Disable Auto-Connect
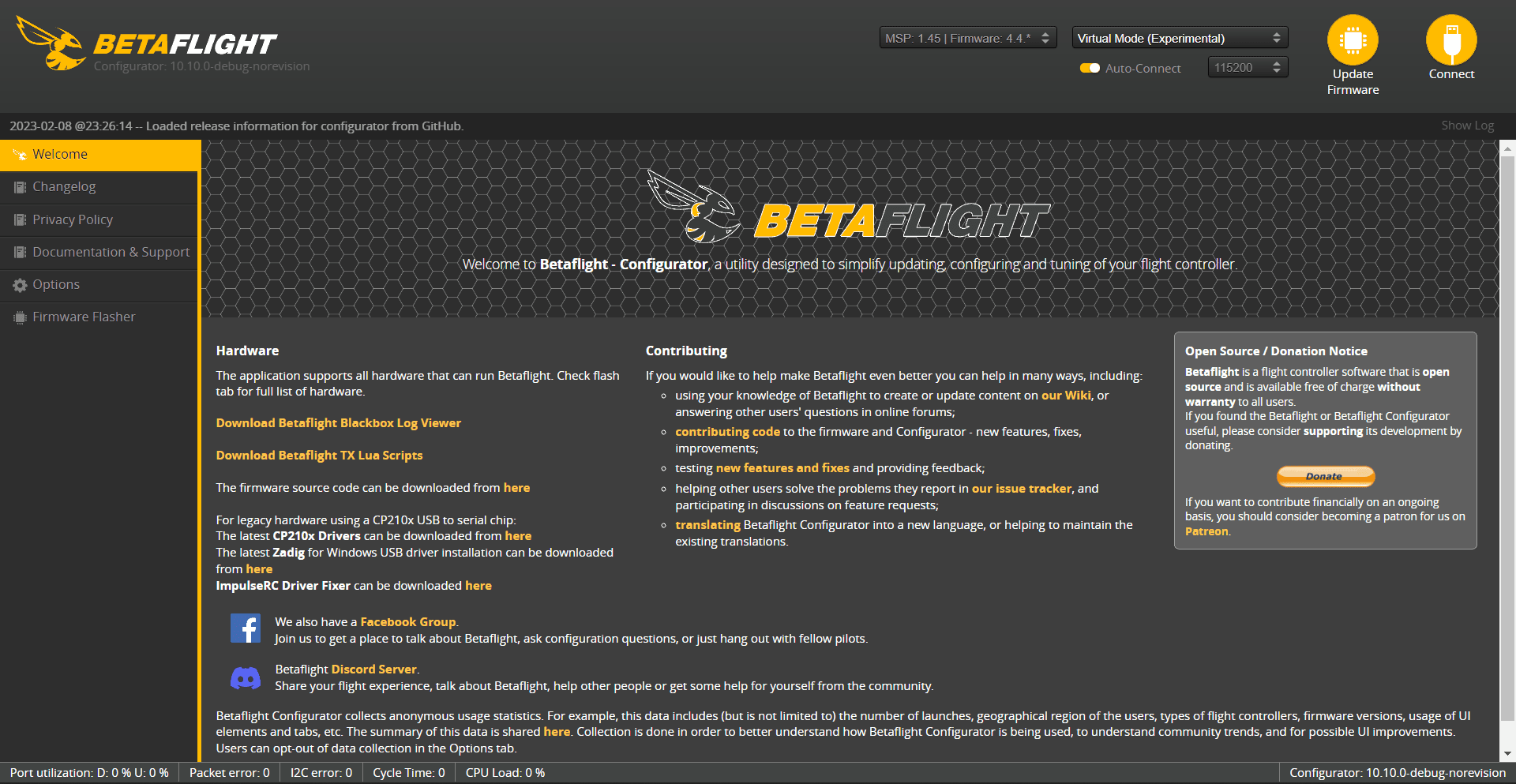Viewport: 1516px width, 784px height. 1090,68
